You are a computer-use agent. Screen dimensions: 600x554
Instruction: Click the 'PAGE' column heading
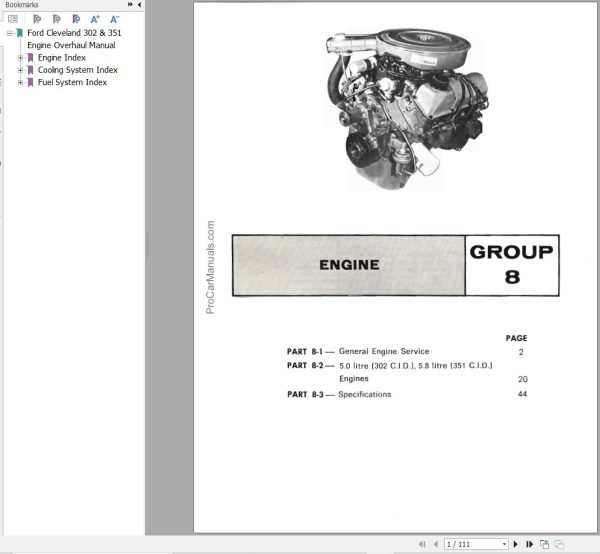[516, 338]
